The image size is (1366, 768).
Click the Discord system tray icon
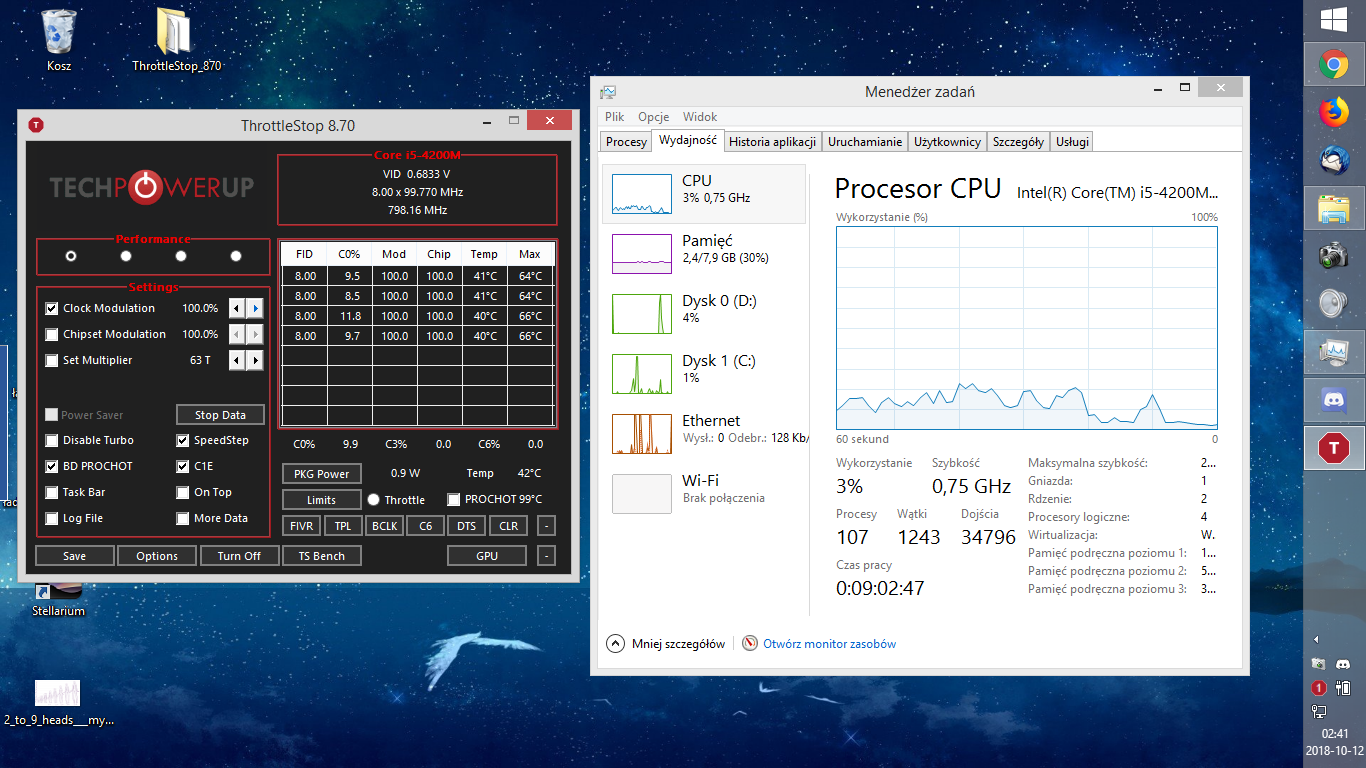click(1343, 664)
